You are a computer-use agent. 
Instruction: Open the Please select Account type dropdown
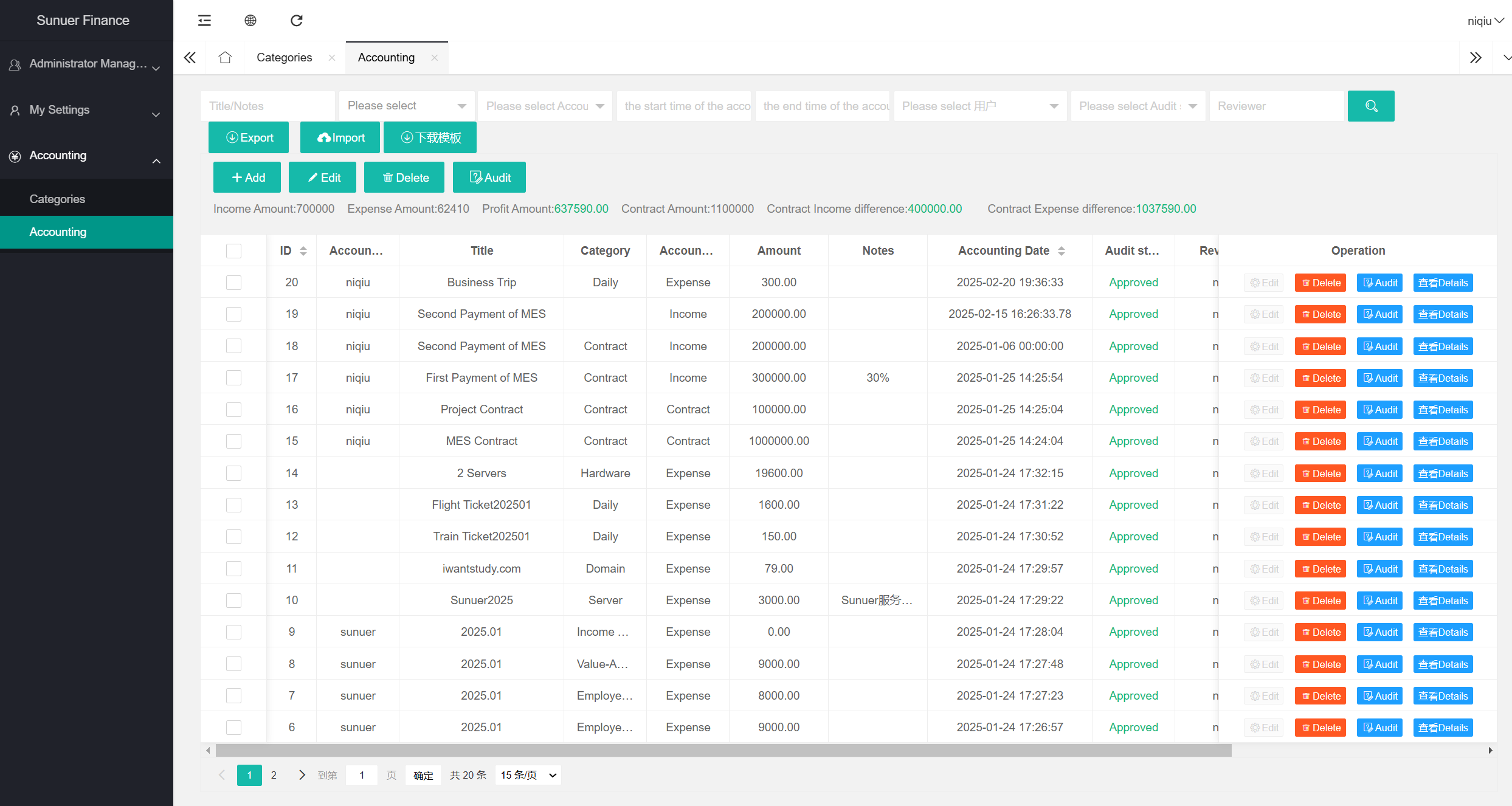pos(545,106)
